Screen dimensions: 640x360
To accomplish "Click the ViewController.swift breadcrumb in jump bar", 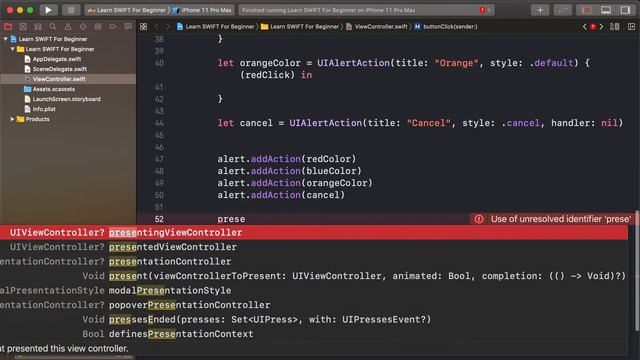I will tap(376, 27).
